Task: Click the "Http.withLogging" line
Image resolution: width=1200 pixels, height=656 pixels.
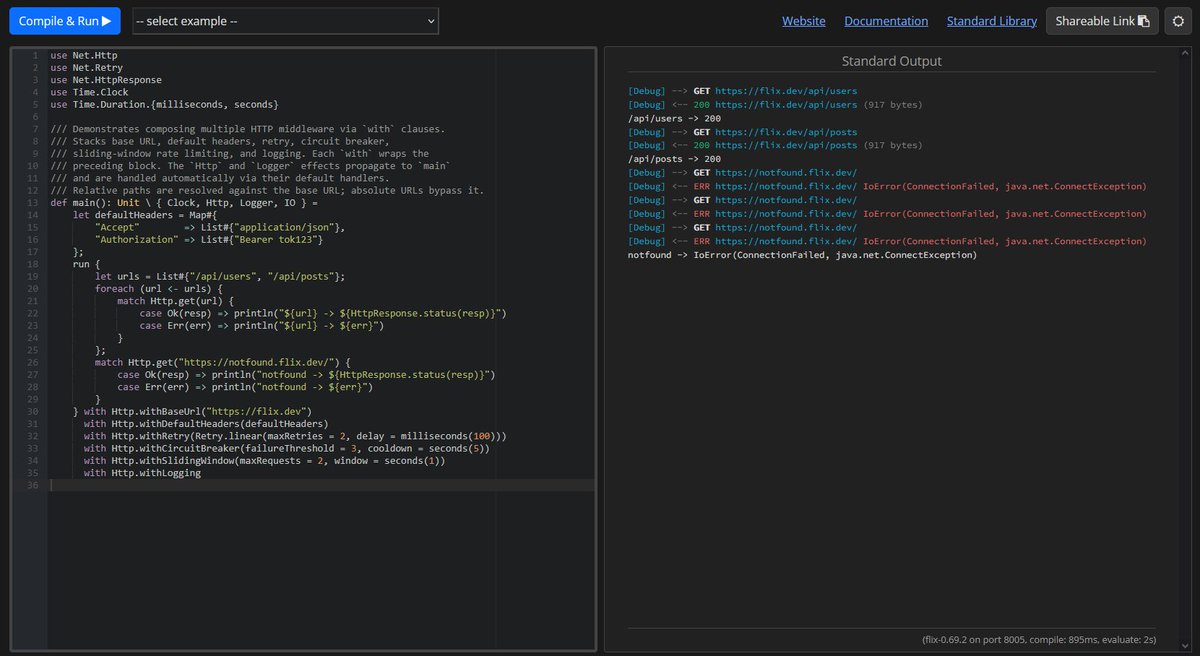Action: 143,474
